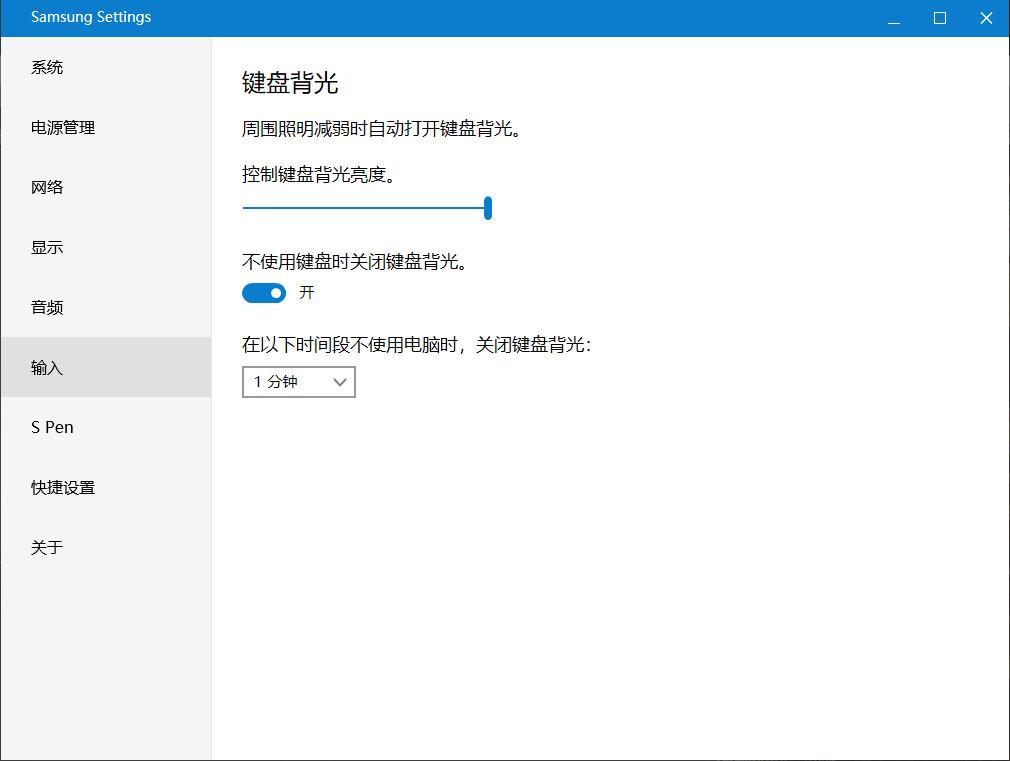Click the 键盘背光 page heading
This screenshot has width=1010, height=761.
[288, 83]
